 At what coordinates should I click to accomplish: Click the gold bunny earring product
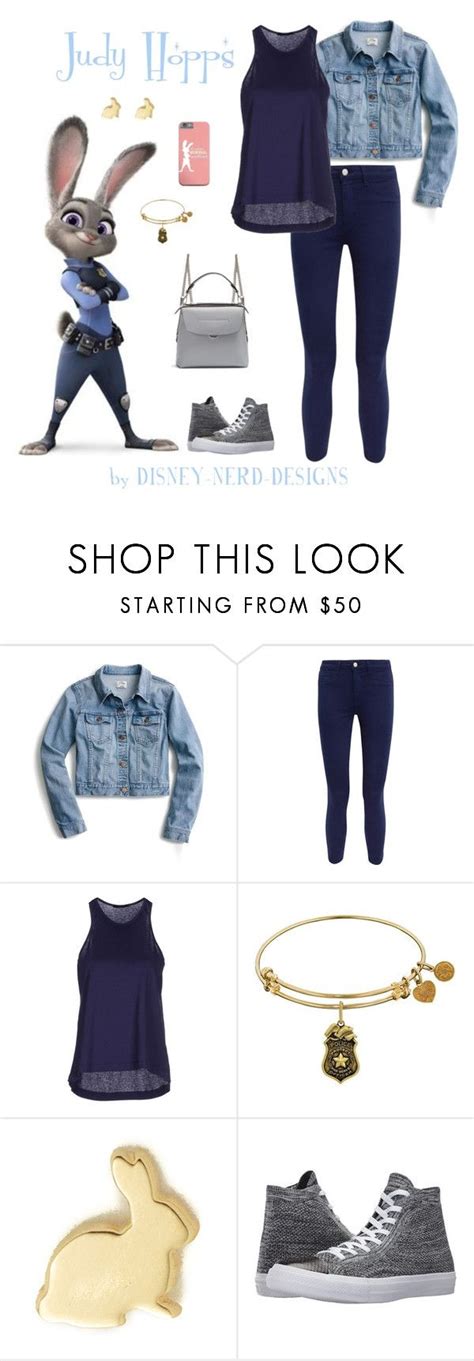point(118,1238)
